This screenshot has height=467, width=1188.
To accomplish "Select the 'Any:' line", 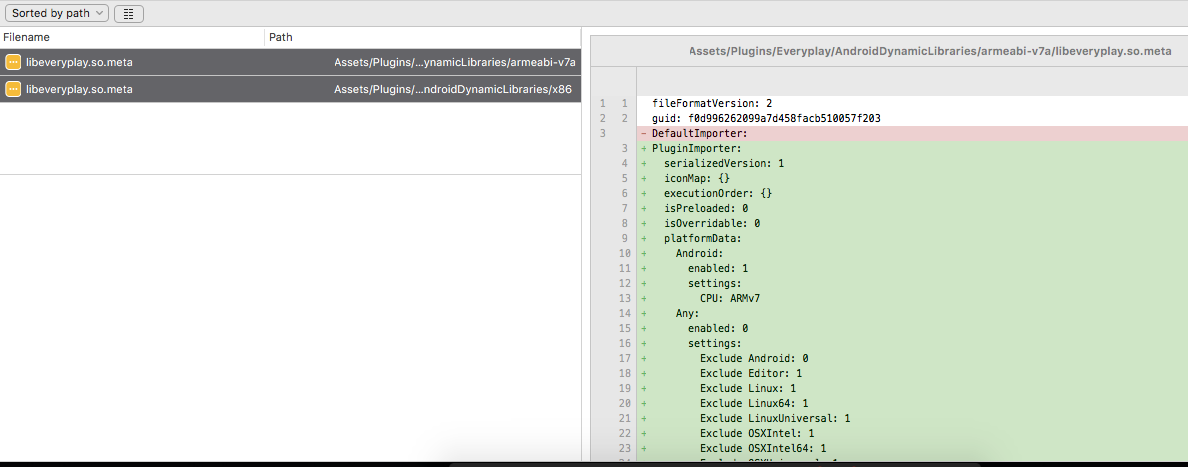I will point(912,313).
